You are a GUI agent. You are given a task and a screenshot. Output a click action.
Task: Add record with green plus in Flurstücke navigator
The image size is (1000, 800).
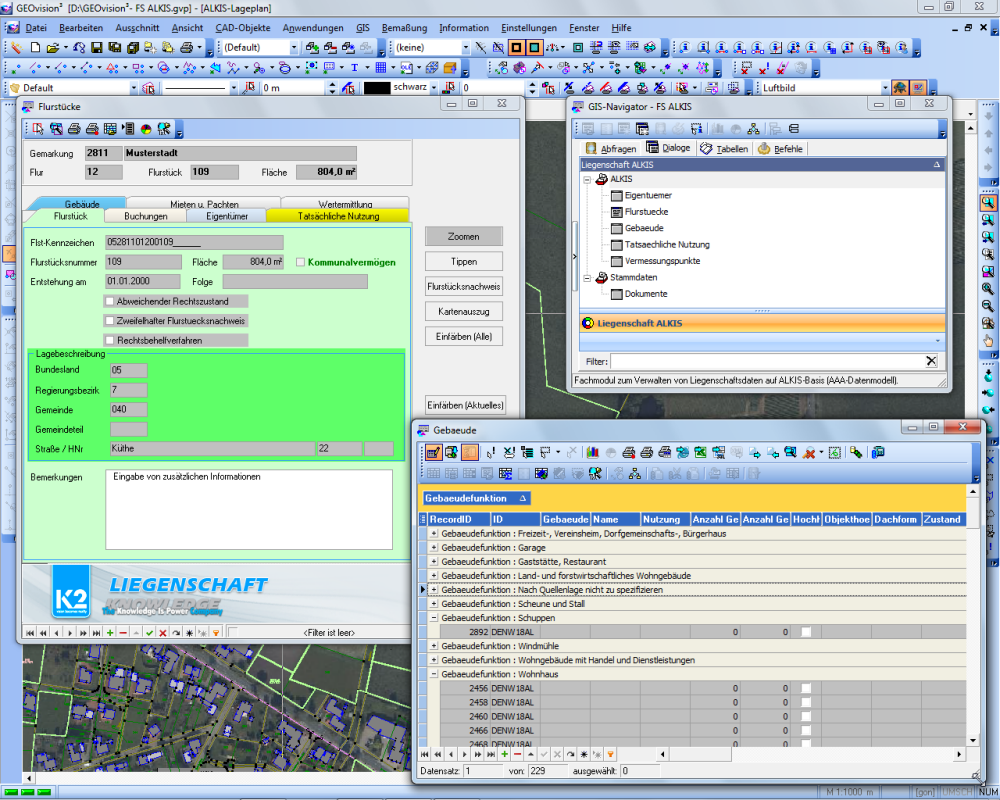pyautogui.click(x=110, y=633)
